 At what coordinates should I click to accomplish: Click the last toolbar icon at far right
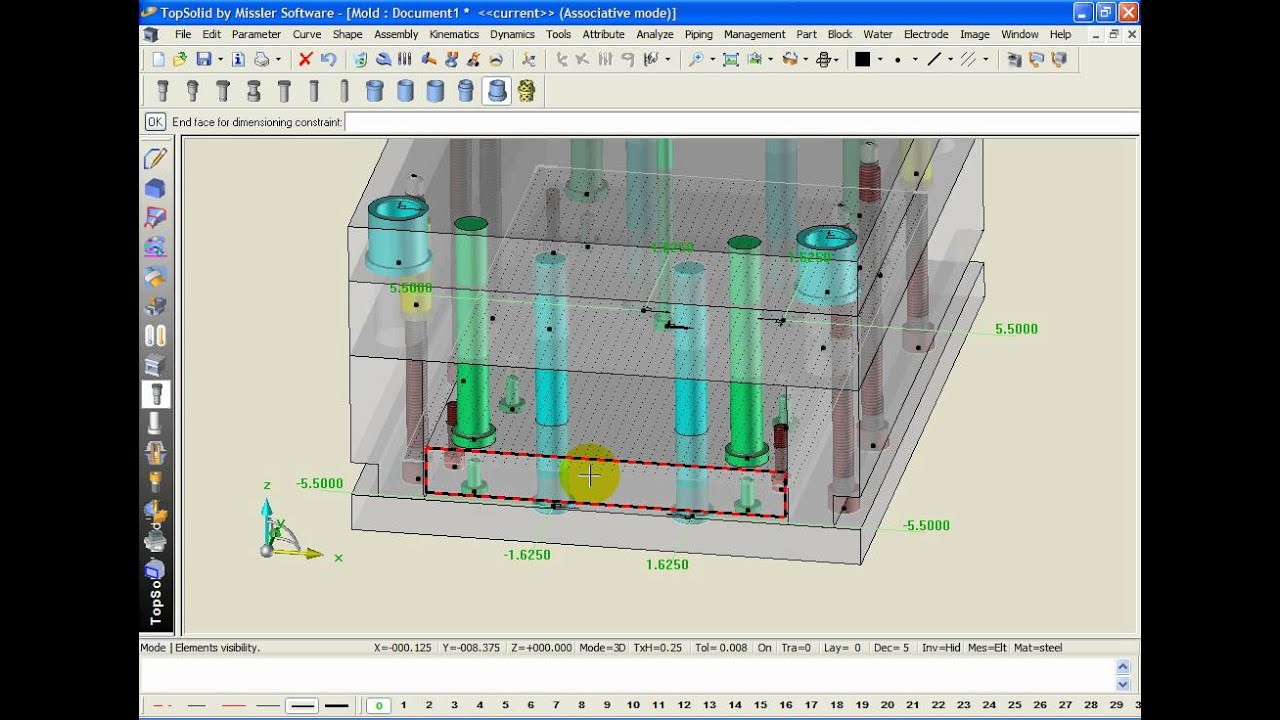click(x=1059, y=60)
